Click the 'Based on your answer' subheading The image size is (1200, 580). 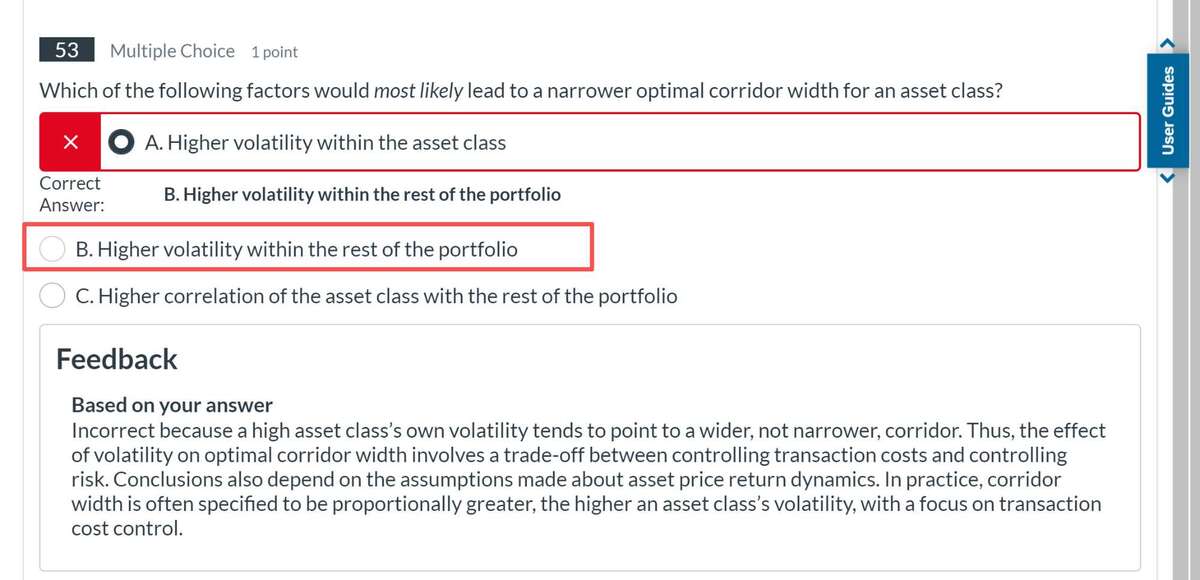172,406
